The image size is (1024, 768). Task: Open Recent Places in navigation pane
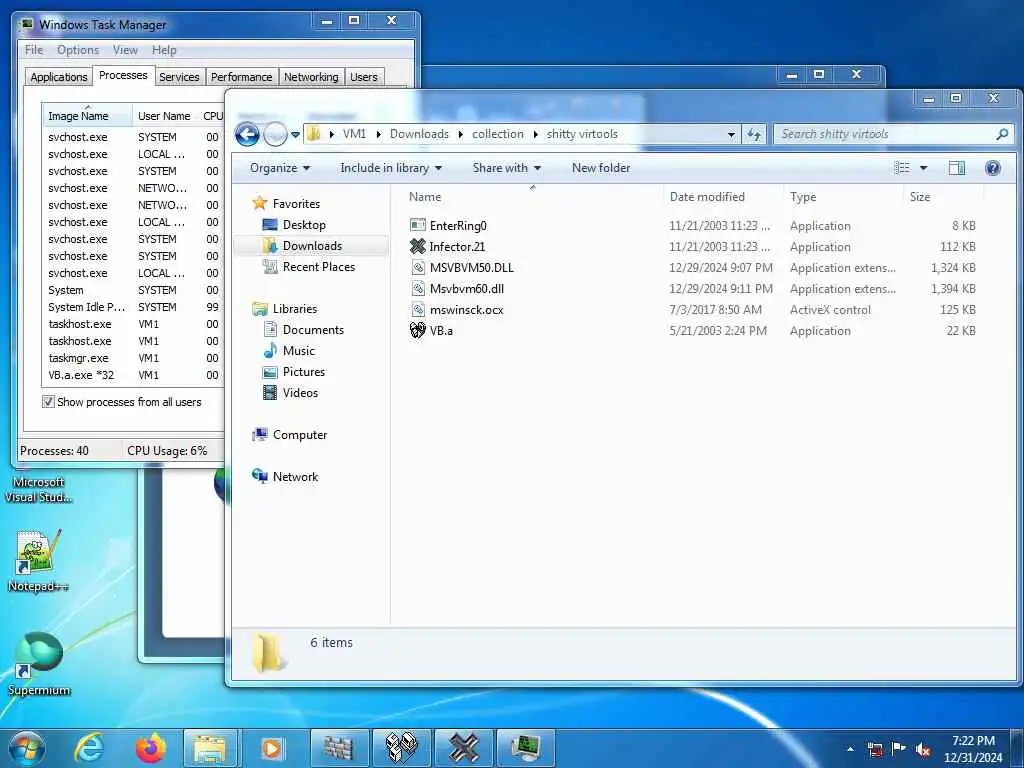coord(319,266)
